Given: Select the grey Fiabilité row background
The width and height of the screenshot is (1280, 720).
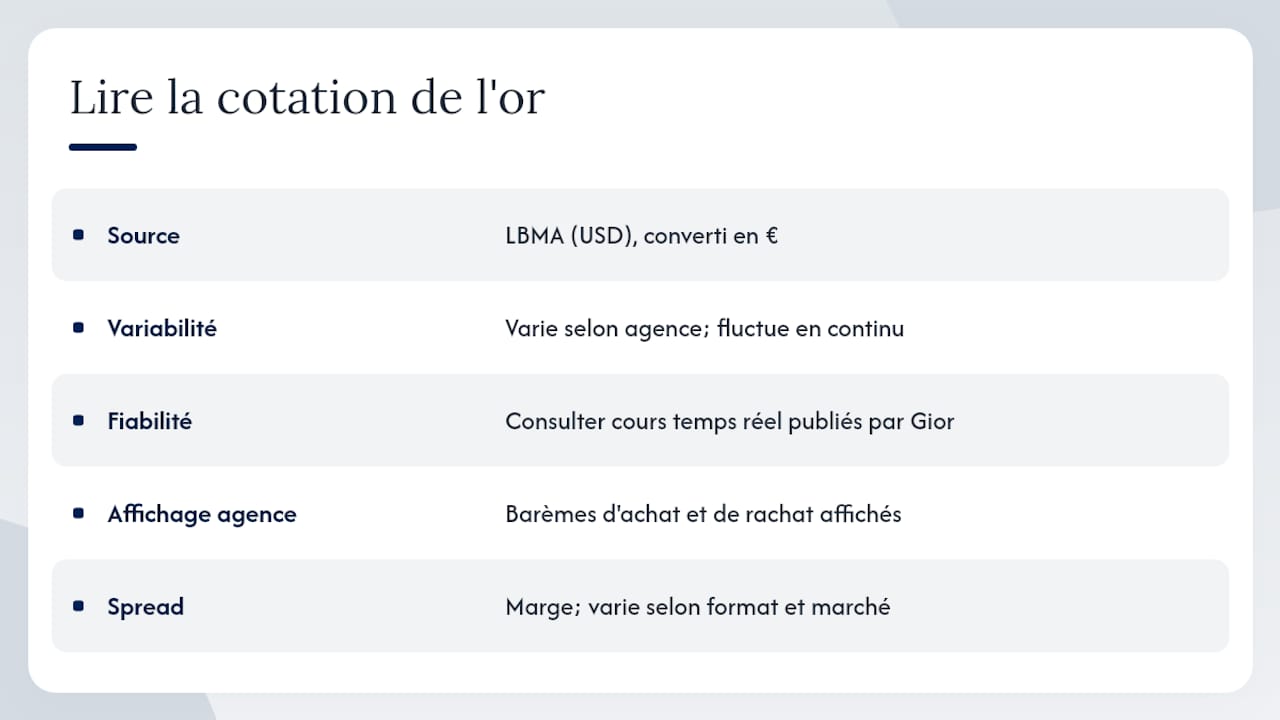Looking at the screenshot, I should point(640,421).
